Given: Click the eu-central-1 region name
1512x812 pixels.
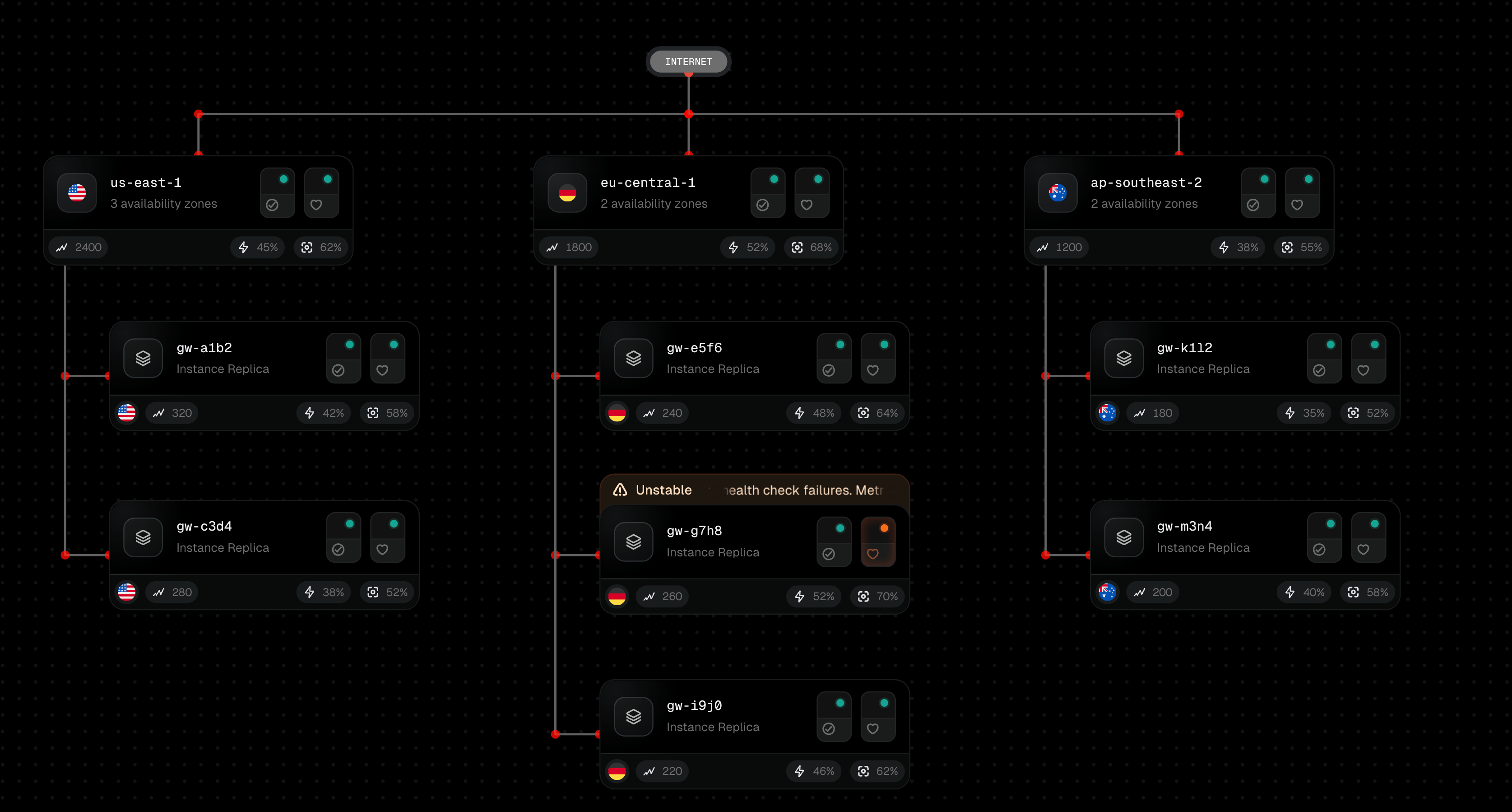Looking at the screenshot, I should 647,182.
